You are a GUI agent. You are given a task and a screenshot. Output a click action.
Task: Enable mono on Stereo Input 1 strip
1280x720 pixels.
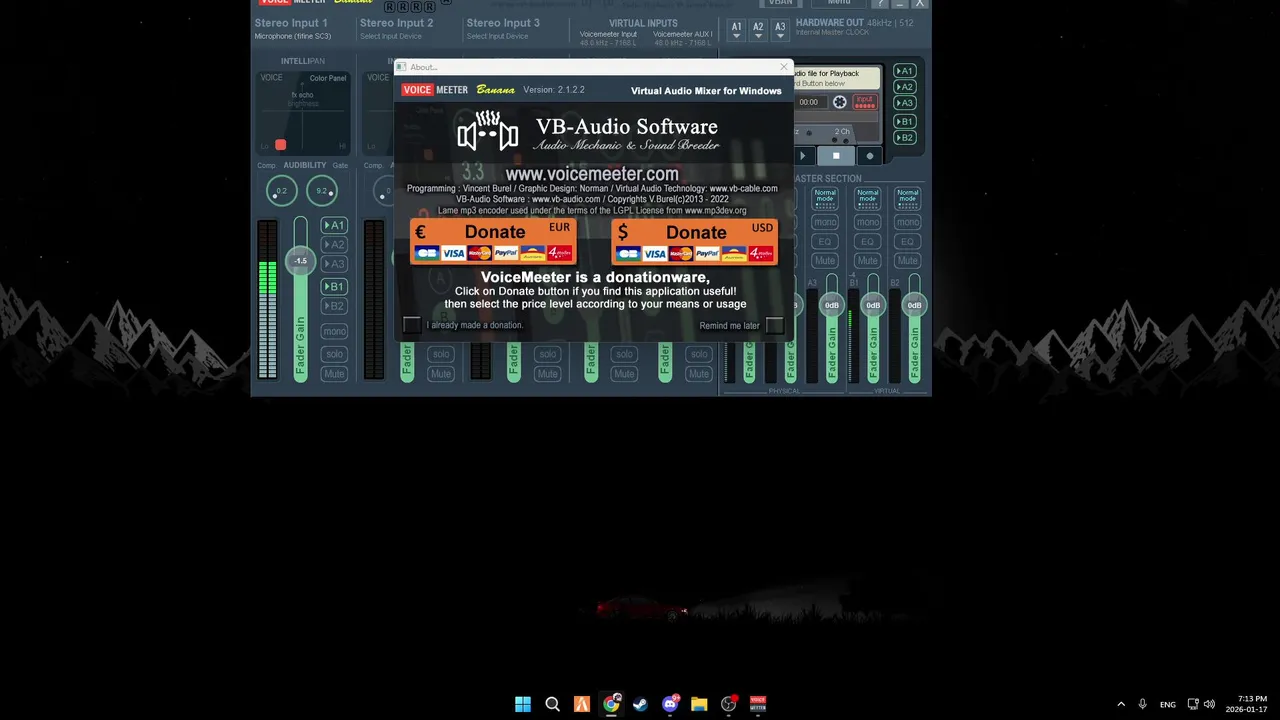coord(334,331)
